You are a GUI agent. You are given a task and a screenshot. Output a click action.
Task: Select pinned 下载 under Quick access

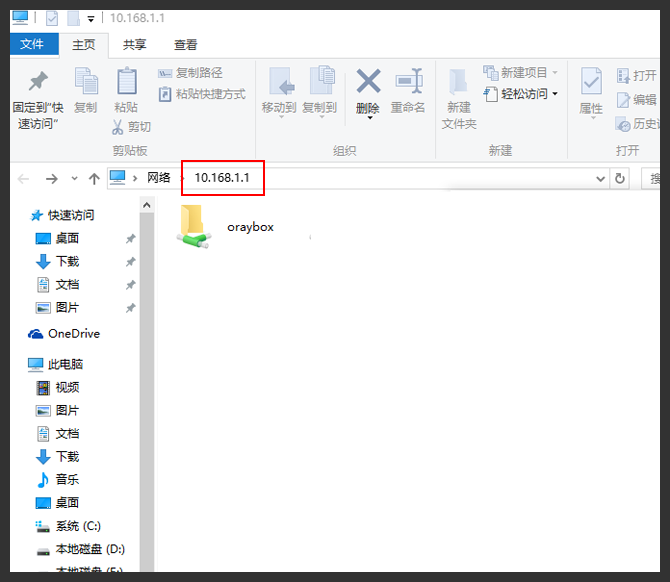coord(57,262)
